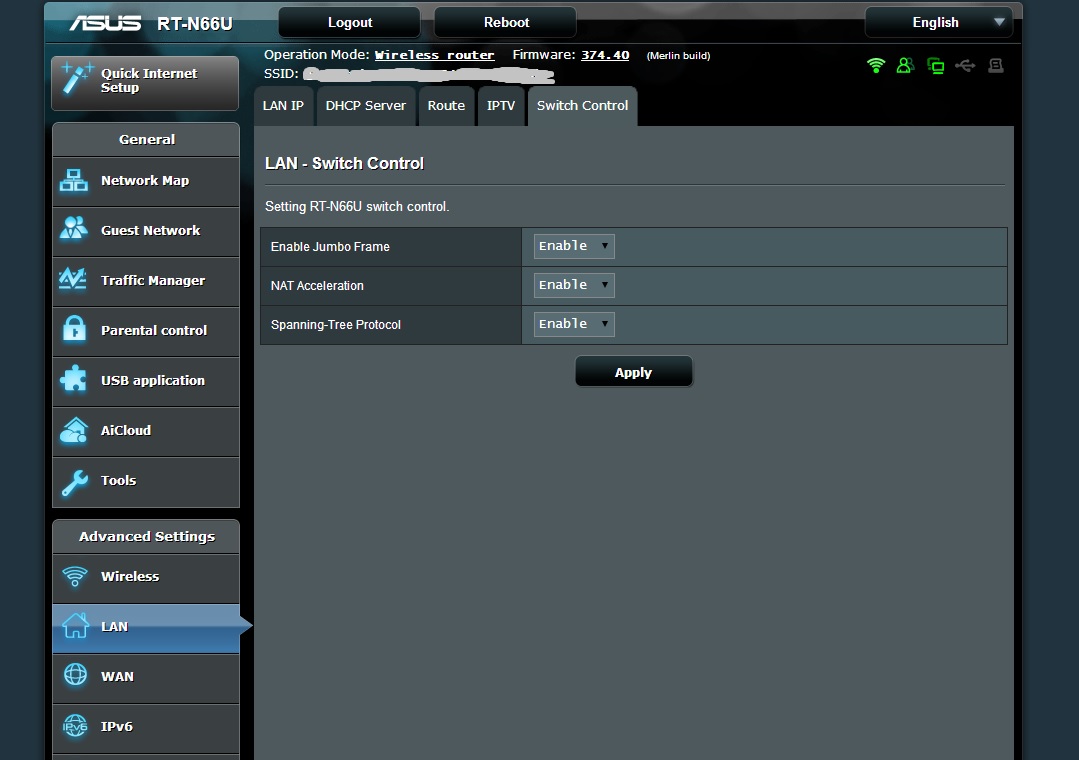The height and width of the screenshot is (760, 1079).
Task: Click the Quick Internet Setup wand icon
Action: pos(76,78)
